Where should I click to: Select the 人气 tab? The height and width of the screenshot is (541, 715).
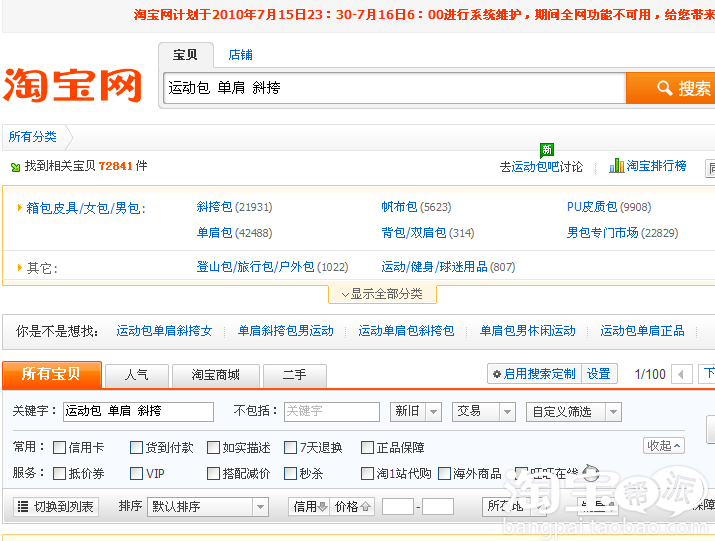pos(137,375)
